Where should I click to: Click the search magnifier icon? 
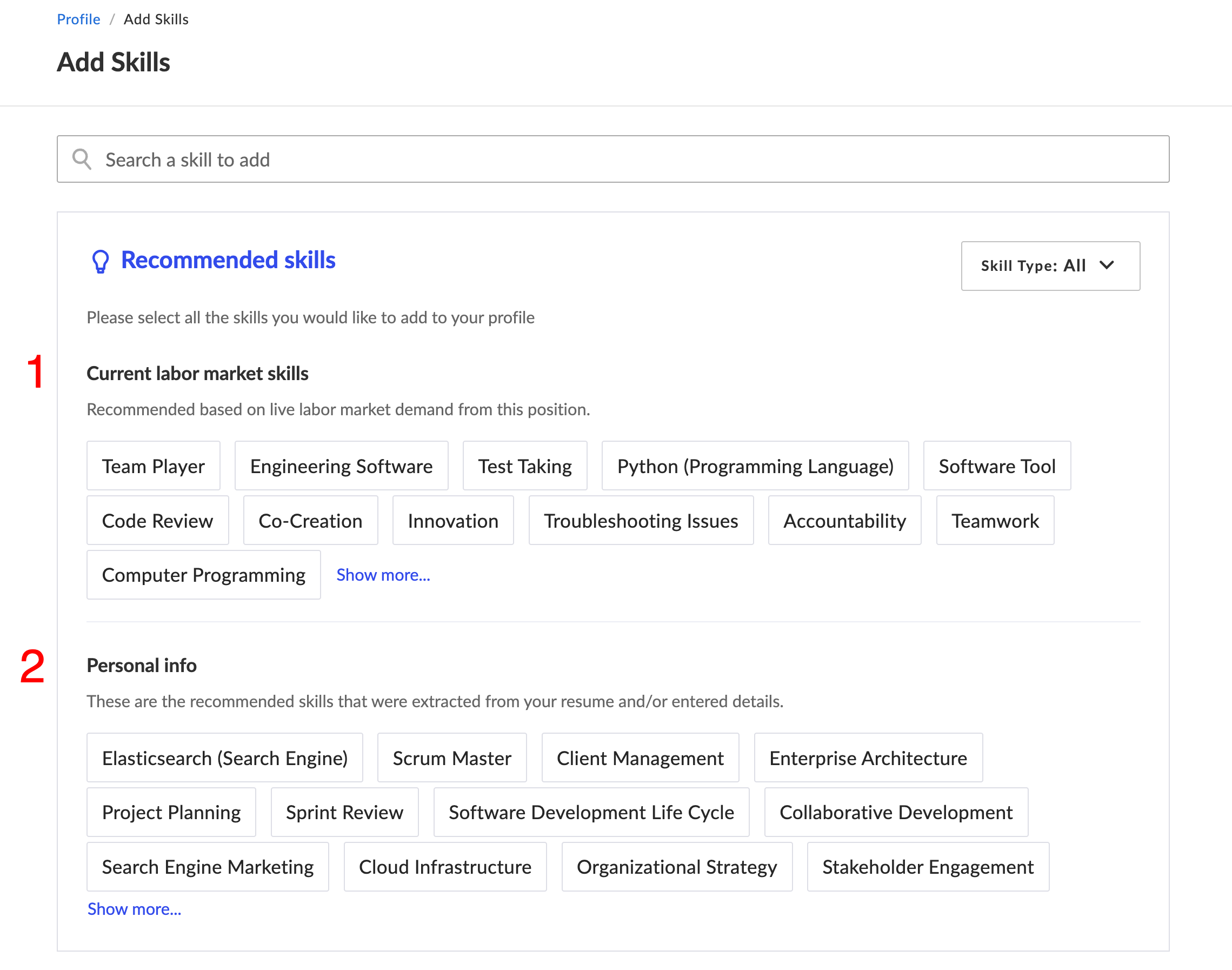tap(82, 159)
